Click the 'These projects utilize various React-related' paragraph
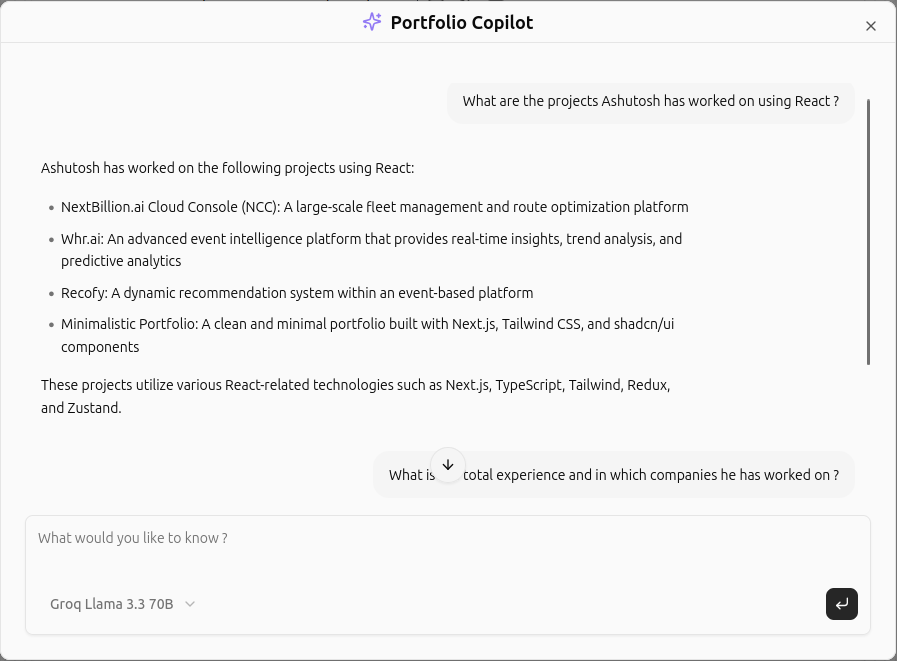The height and width of the screenshot is (661, 897). 355,396
